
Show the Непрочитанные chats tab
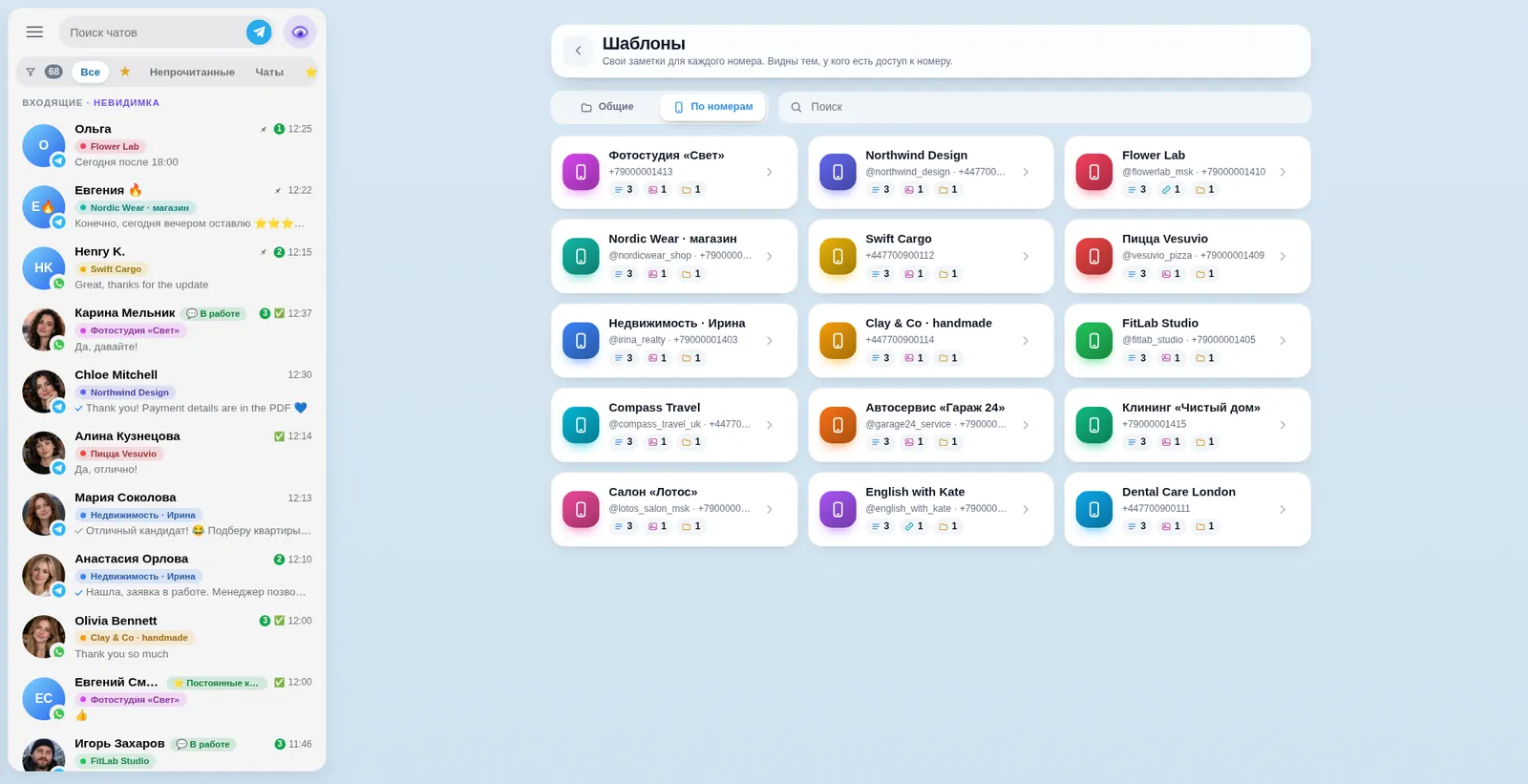pos(192,72)
